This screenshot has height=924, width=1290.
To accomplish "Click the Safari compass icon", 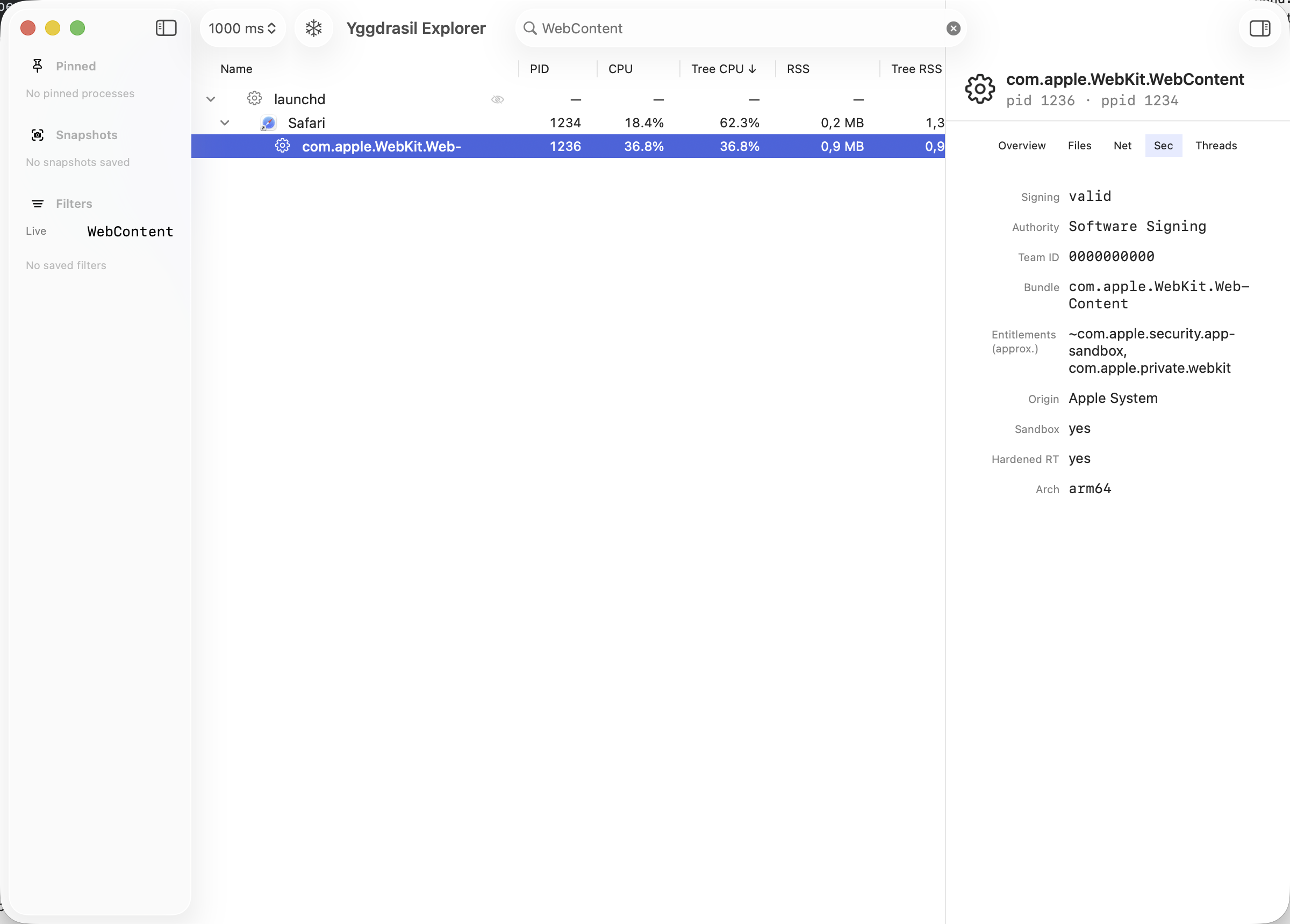I will click(268, 123).
